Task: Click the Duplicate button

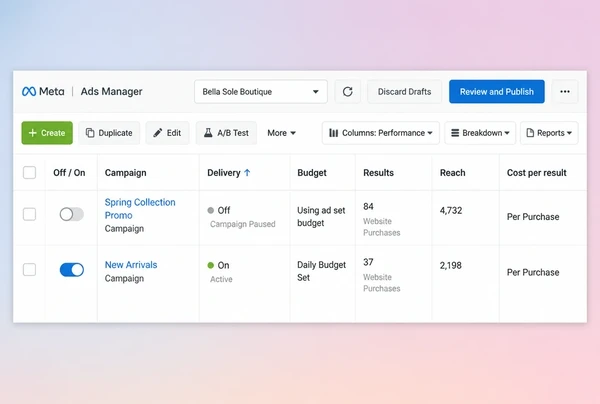Action: tap(109, 133)
